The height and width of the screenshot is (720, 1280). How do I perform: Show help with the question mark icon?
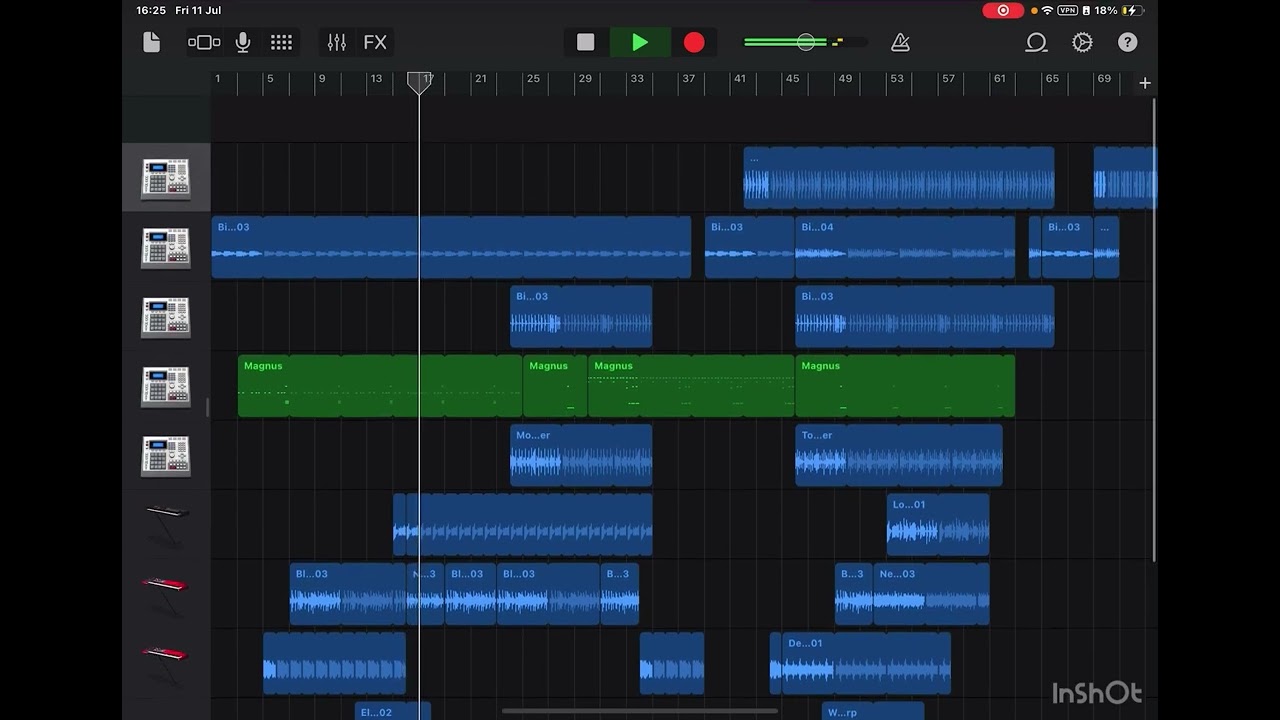(1128, 42)
